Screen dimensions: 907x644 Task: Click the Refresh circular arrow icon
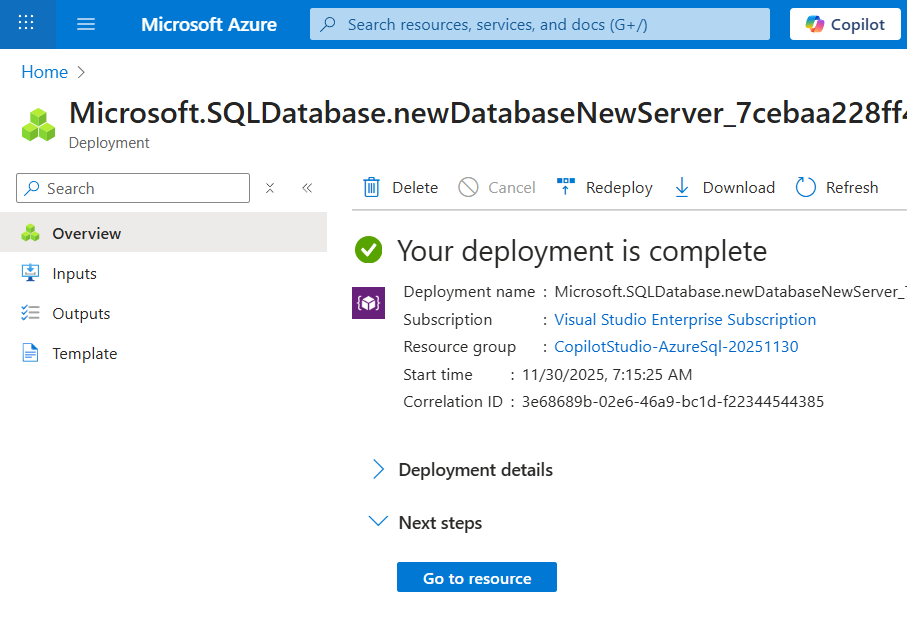[x=806, y=187]
